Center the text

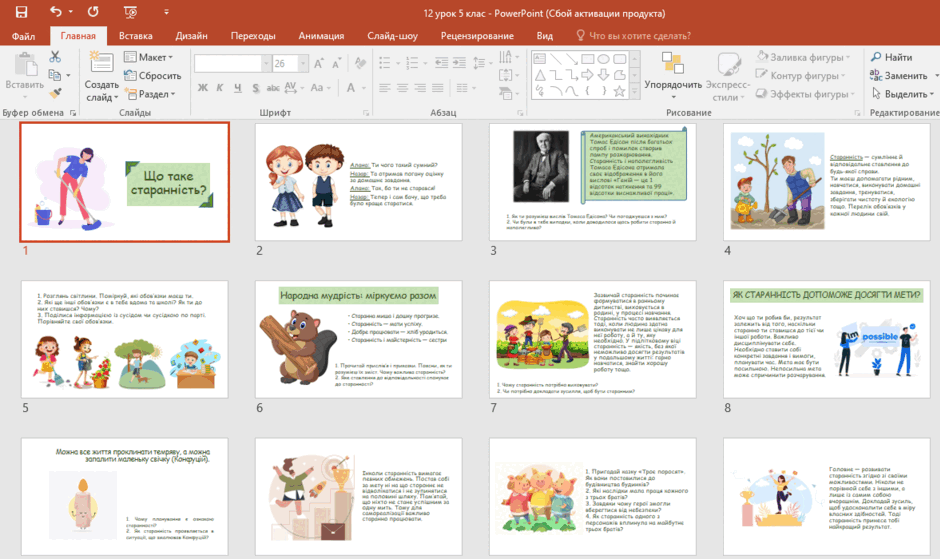click(x=403, y=88)
